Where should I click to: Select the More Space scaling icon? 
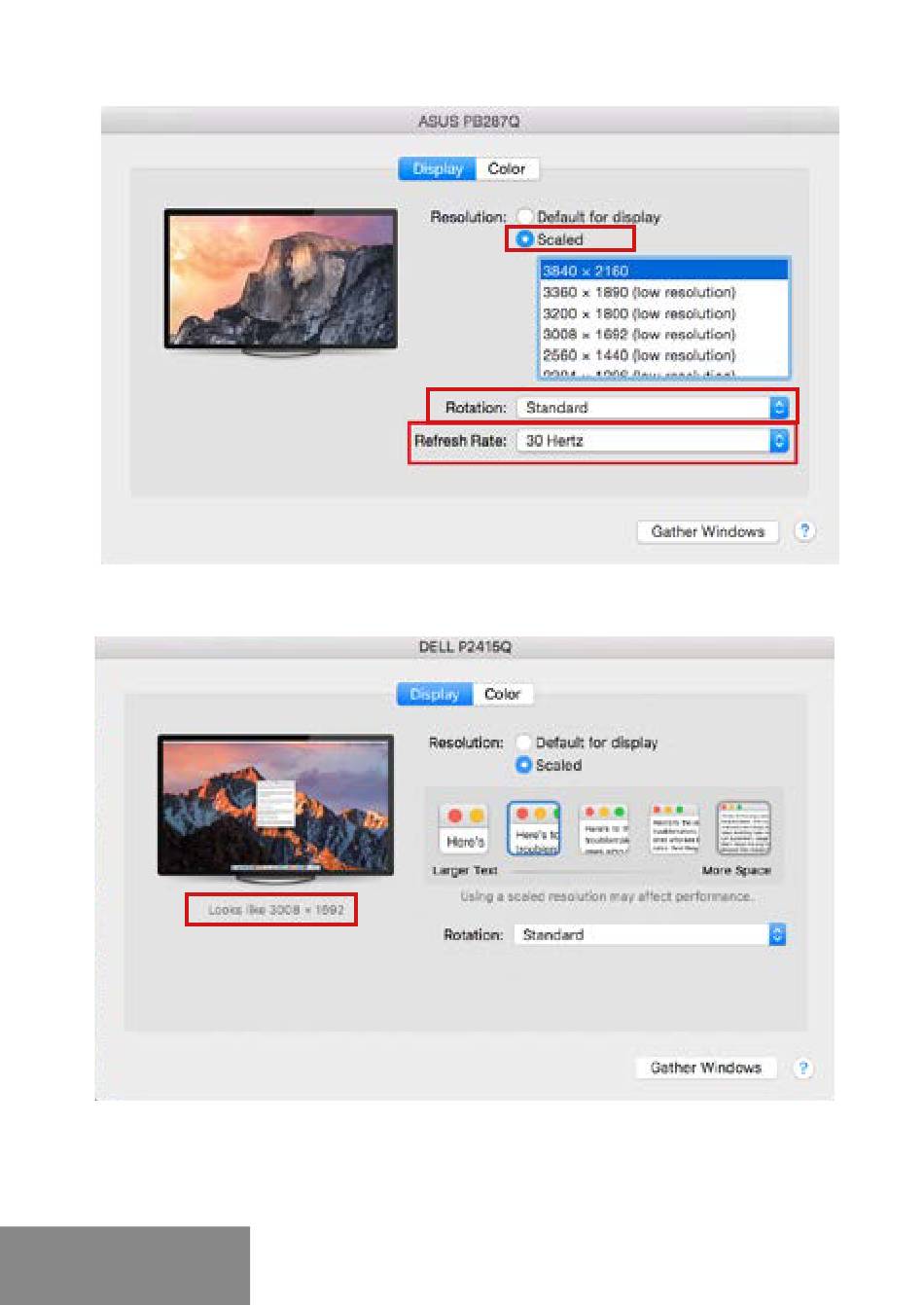[x=744, y=829]
